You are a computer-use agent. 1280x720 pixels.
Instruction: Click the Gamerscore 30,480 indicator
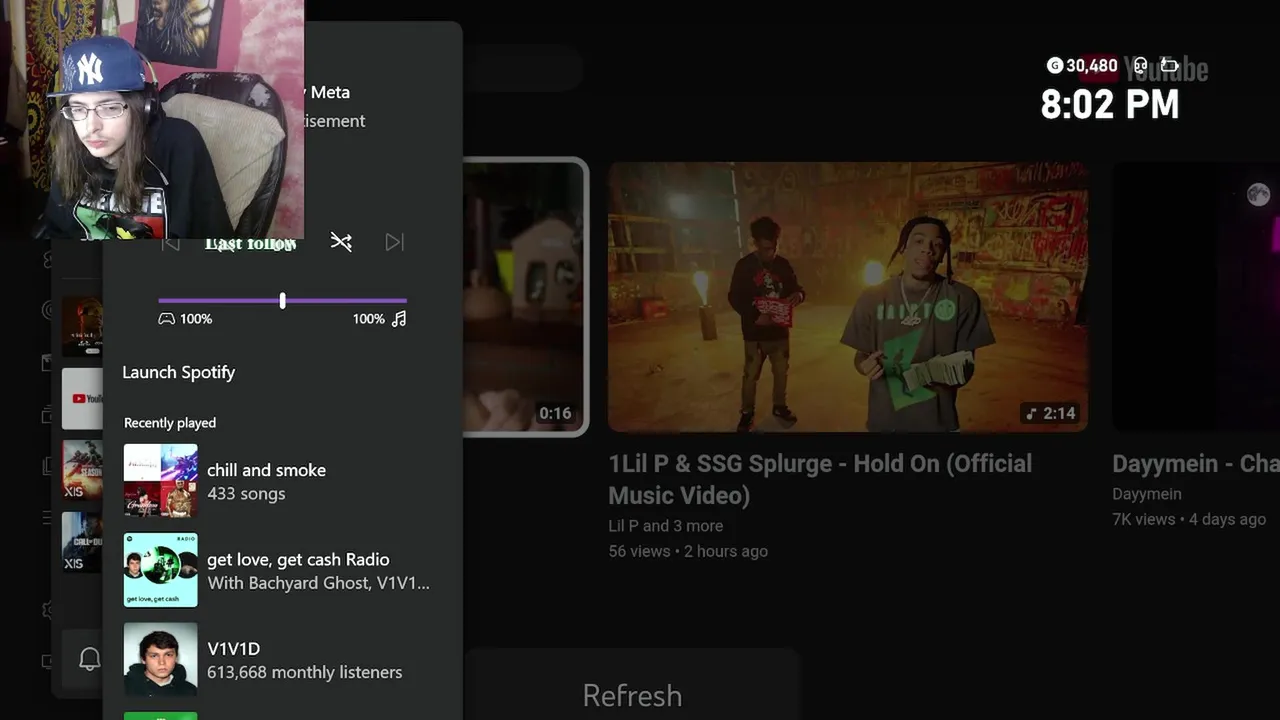coord(1082,66)
